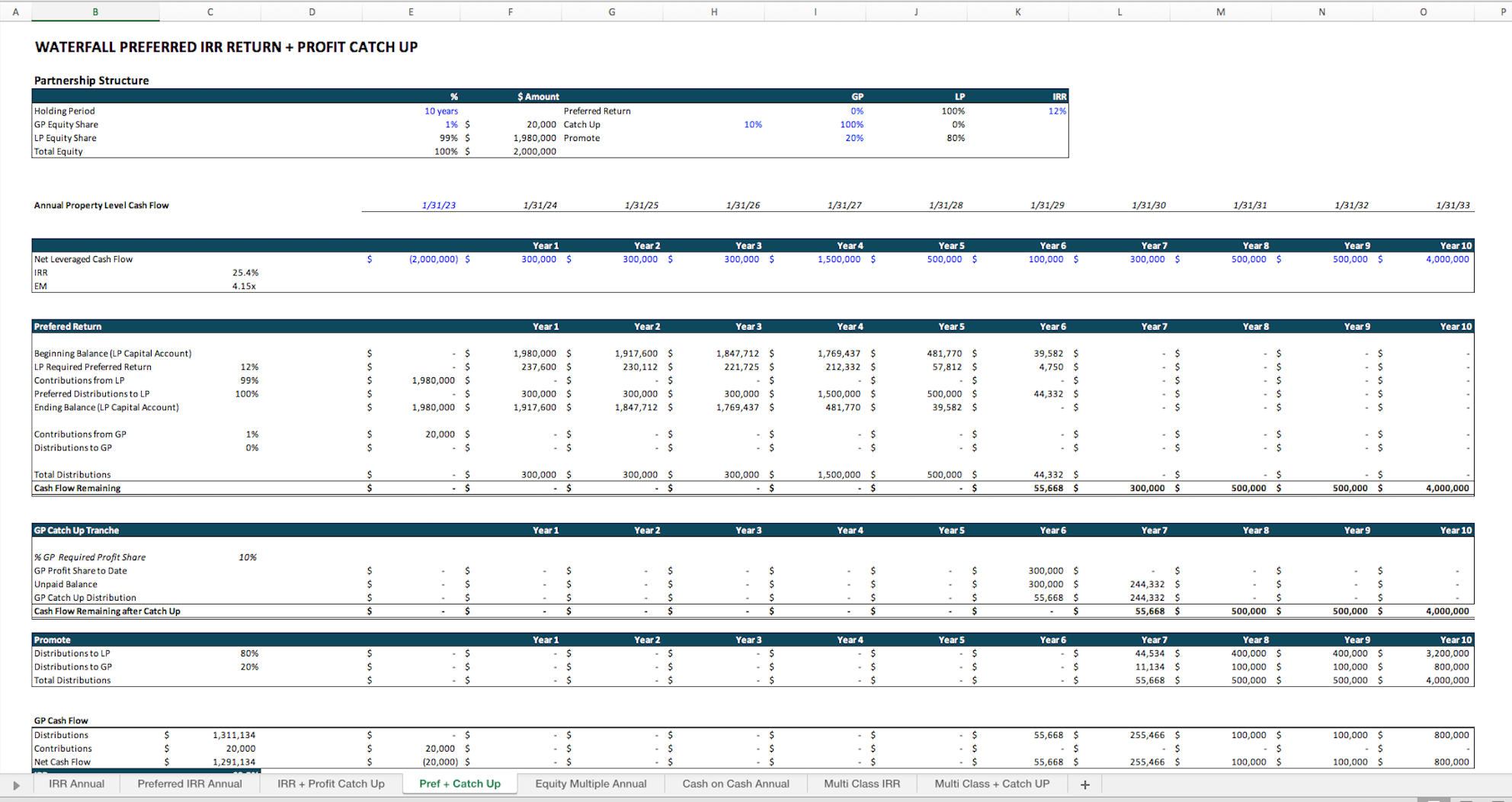Click the Cash Flow Remaining after Catch Up label
Image resolution: width=1512 pixels, height=802 pixels.
pos(107,611)
